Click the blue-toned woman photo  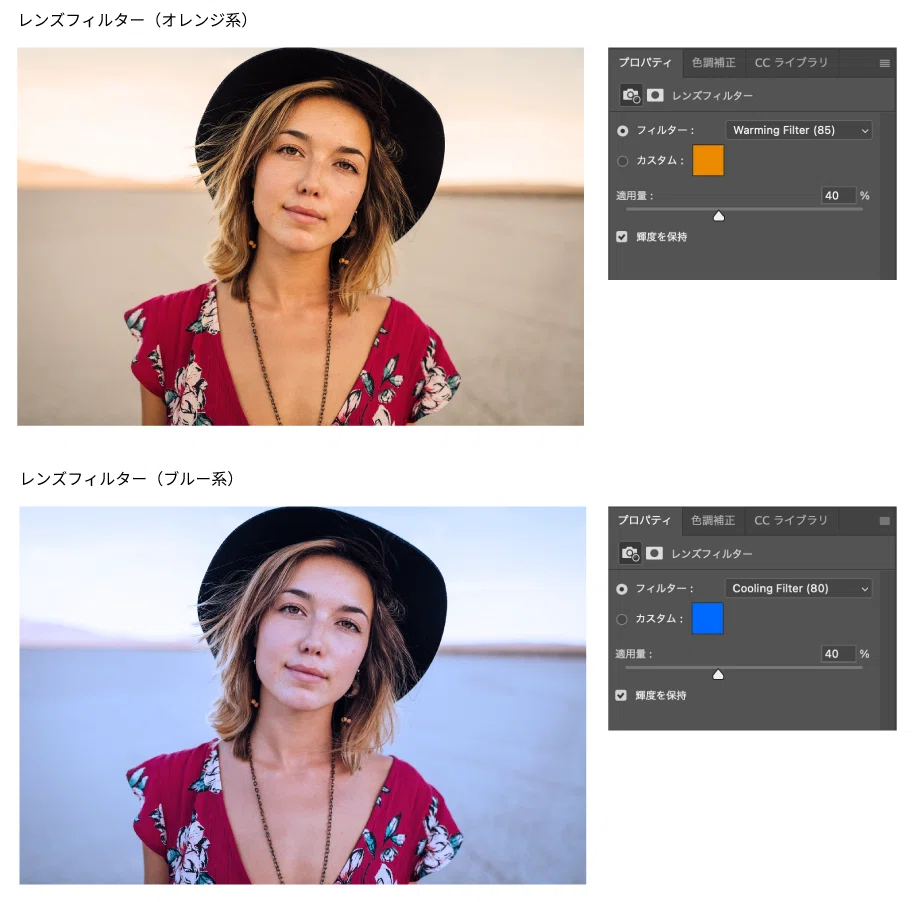click(302, 696)
